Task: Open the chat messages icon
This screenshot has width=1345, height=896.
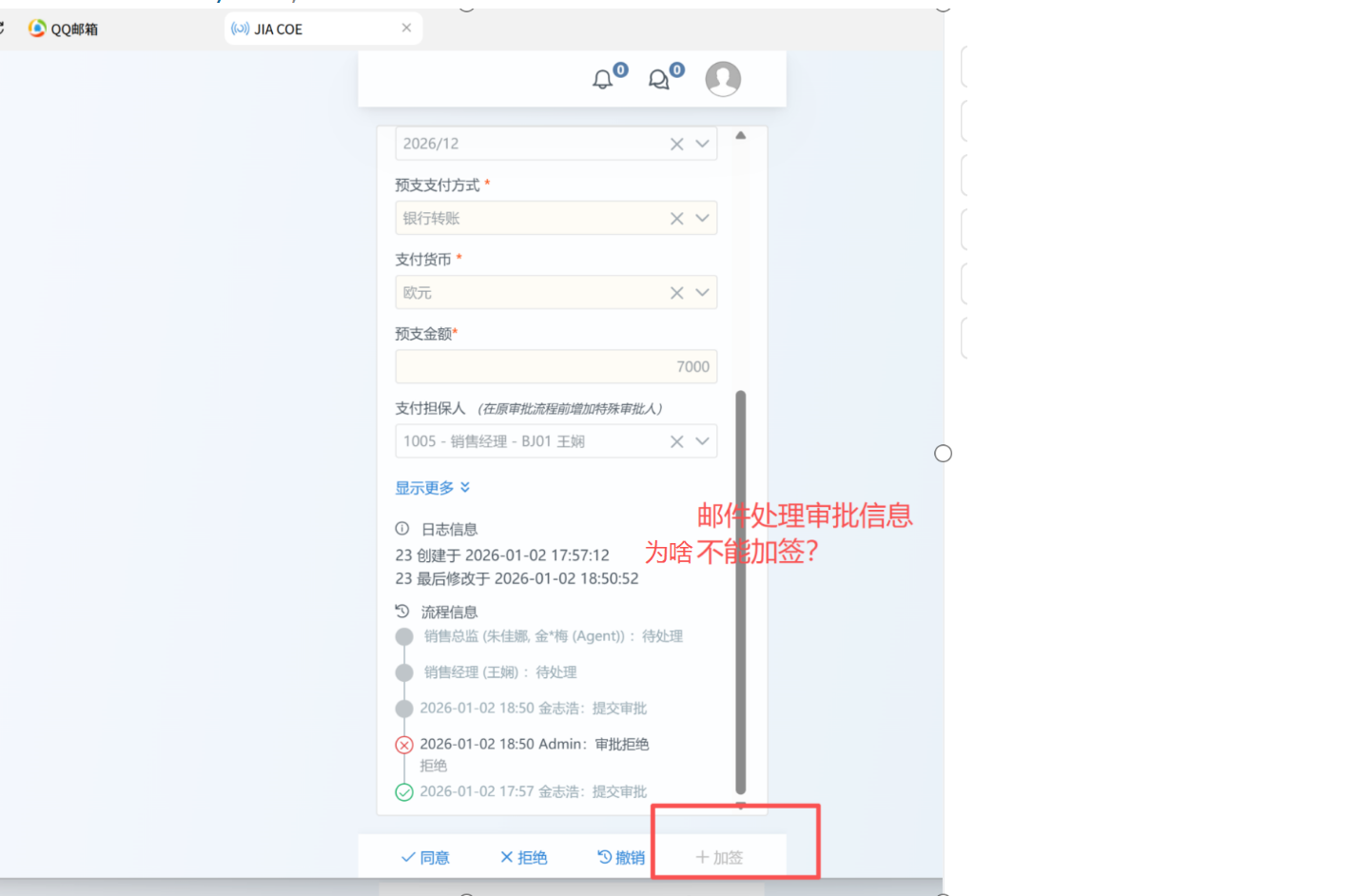Action: 659,79
